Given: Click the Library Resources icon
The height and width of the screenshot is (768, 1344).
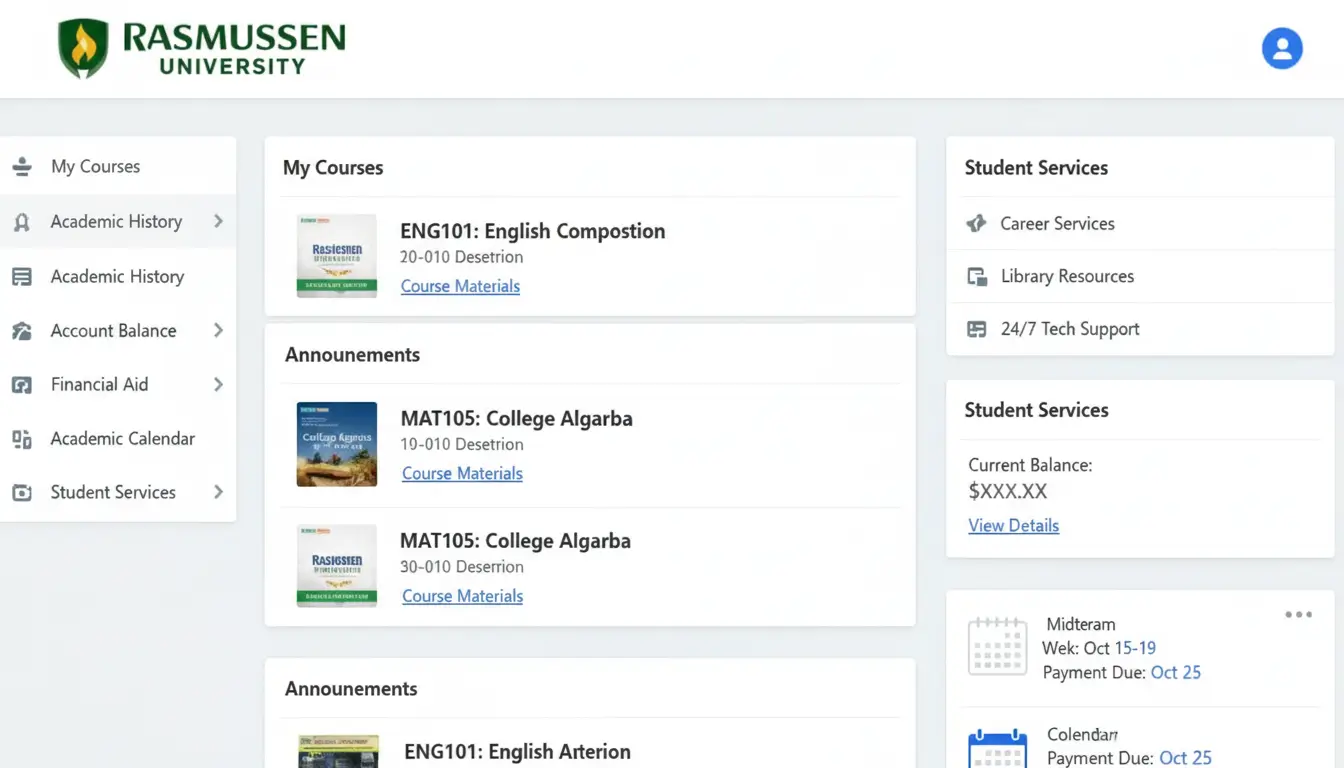Looking at the screenshot, I should pyautogui.click(x=977, y=277).
